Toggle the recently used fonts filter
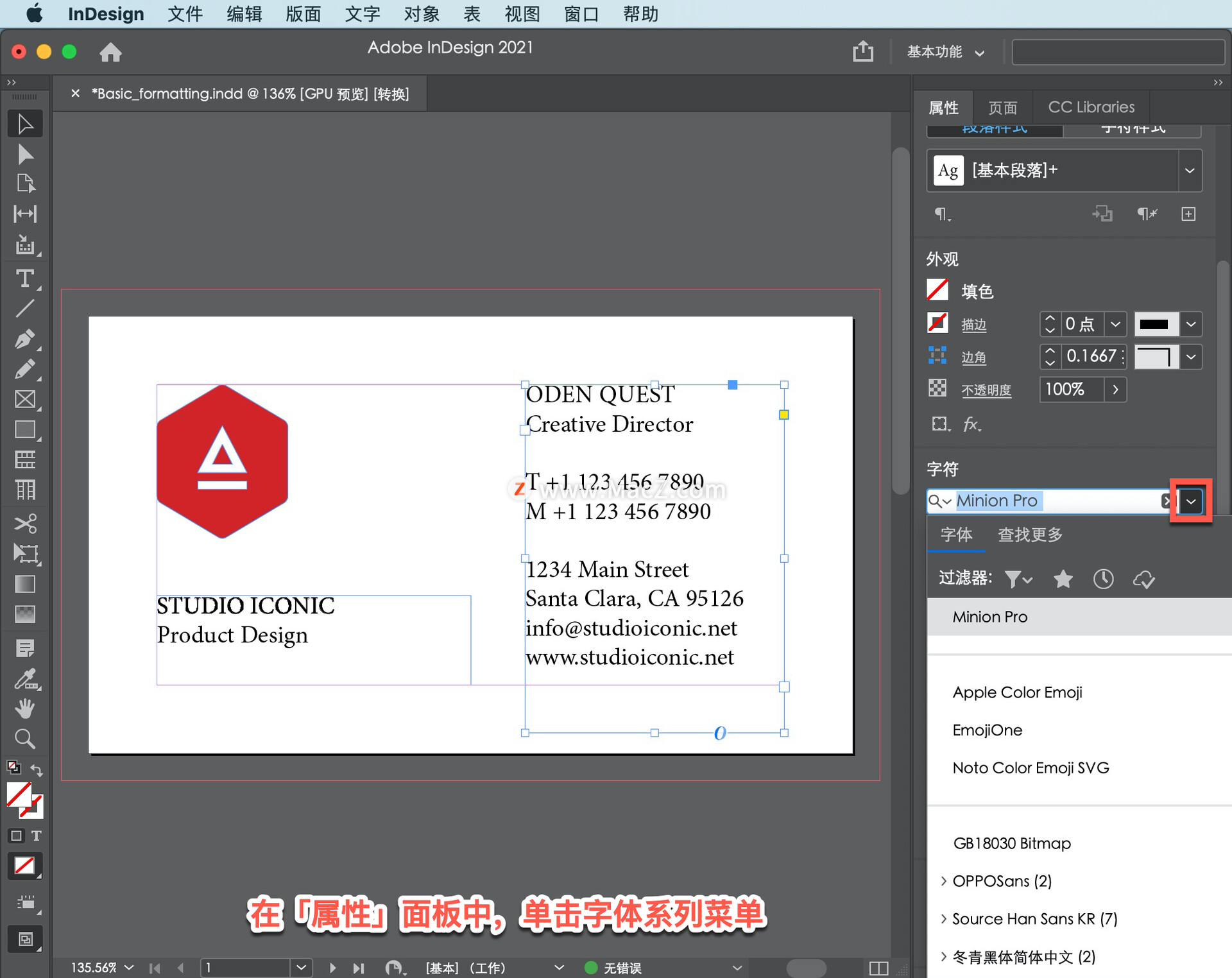This screenshot has width=1232, height=978. tap(1103, 579)
